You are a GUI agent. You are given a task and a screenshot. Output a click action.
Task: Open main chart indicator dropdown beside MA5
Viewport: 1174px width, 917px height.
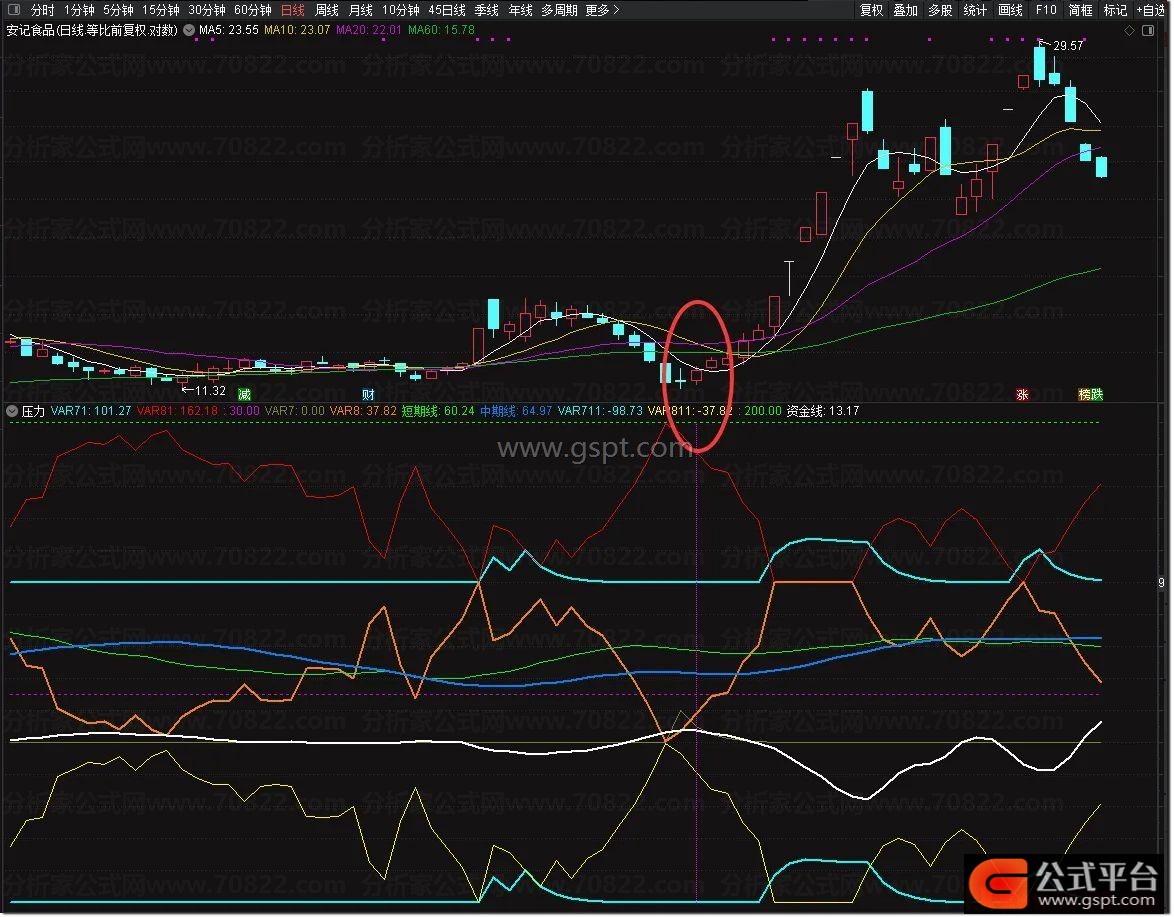[x=189, y=30]
